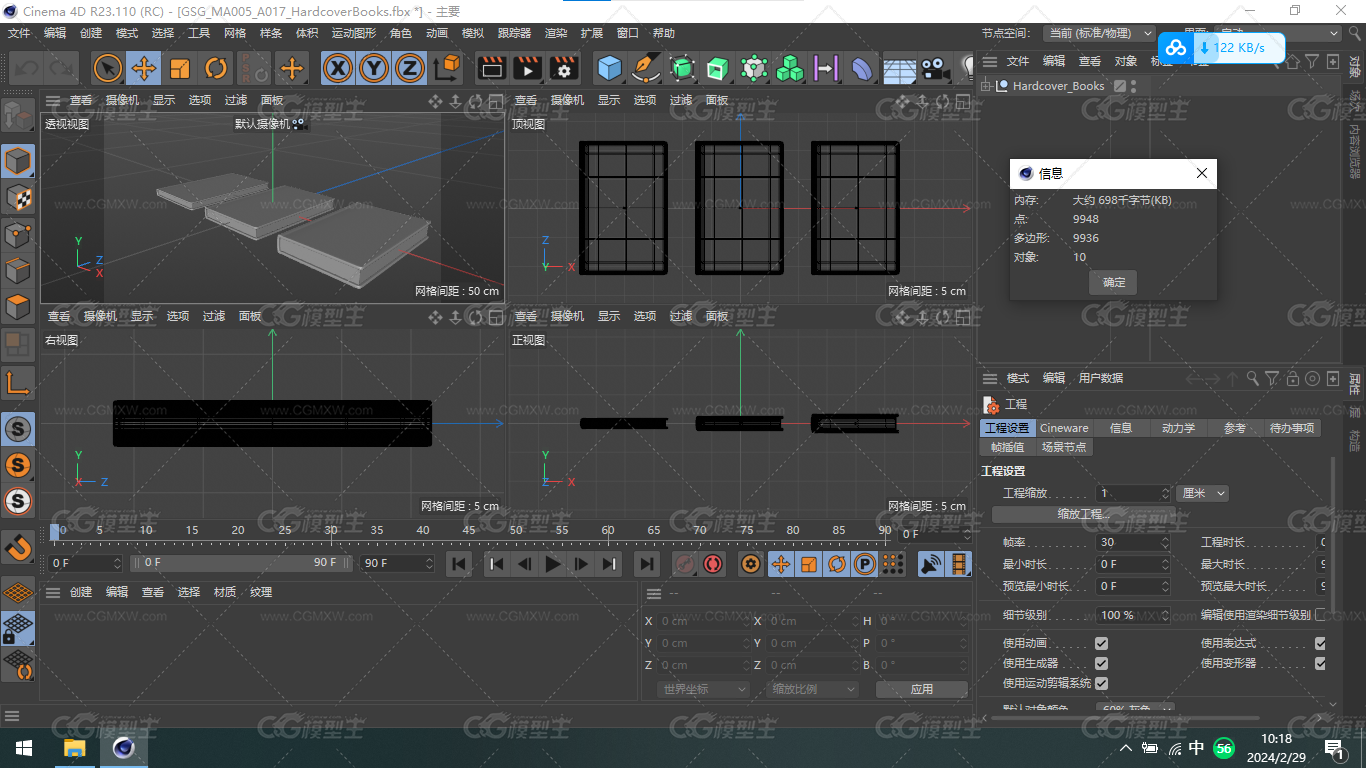1366x768 pixels.
Task: Toggle 使用表达式 checkbox
Action: pos(1320,643)
